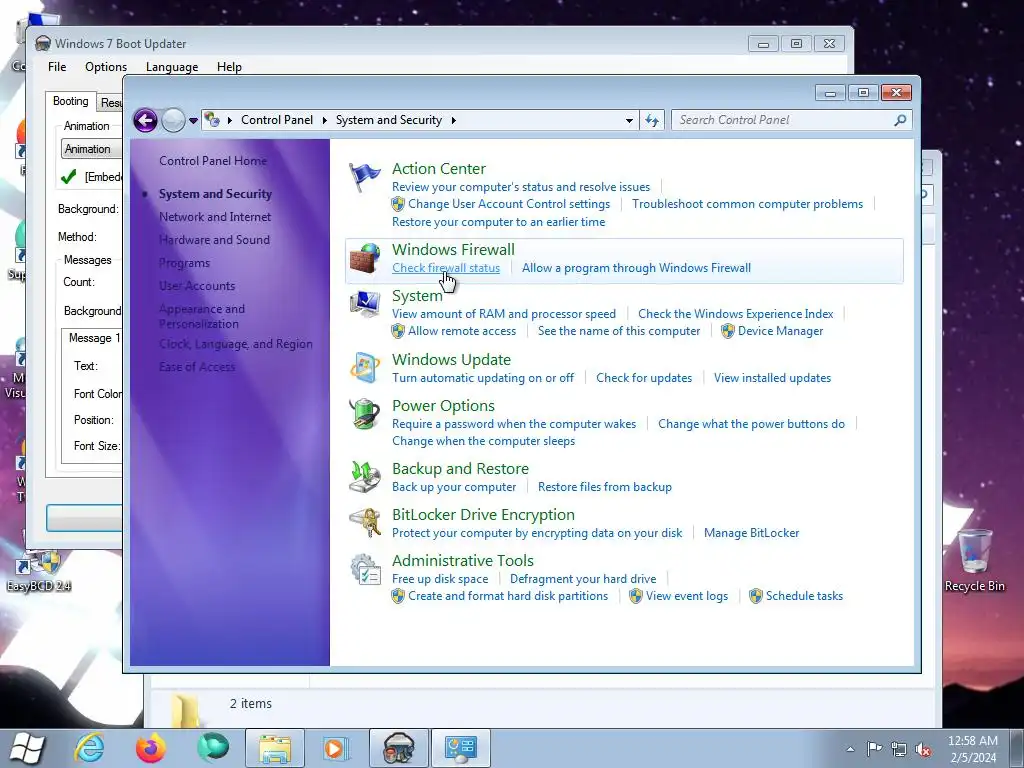The width and height of the screenshot is (1024, 768).
Task: Click Change User Account Control settings
Action: 509,204
